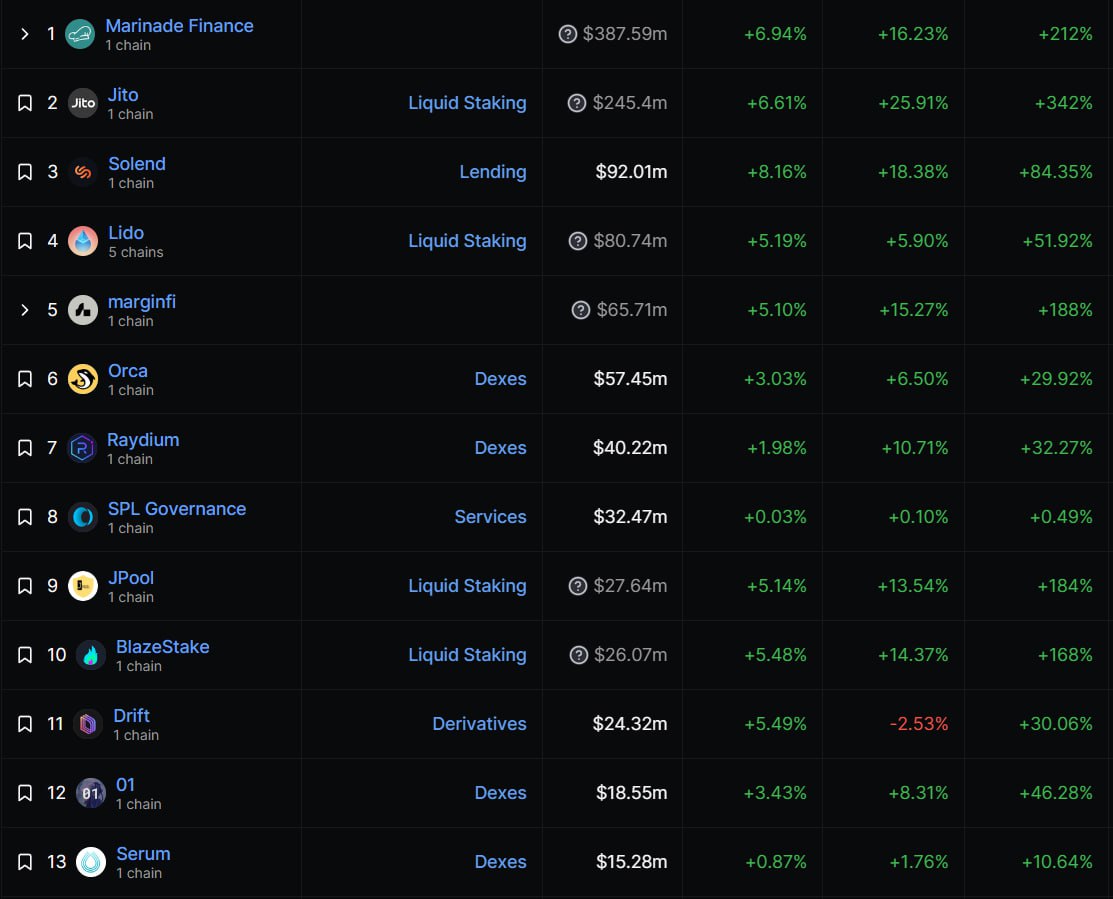This screenshot has width=1113, height=899.
Task: Open the Marinade Finance protocol page
Action: coord(180,26)
